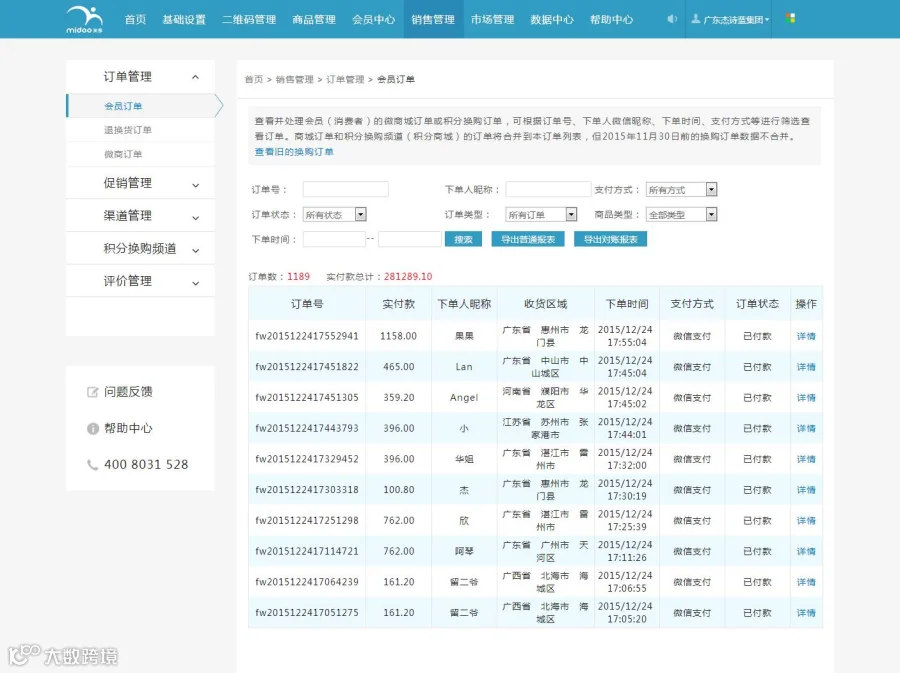
Task: Click the 订单号 input field
Action: tap(346, 189)
